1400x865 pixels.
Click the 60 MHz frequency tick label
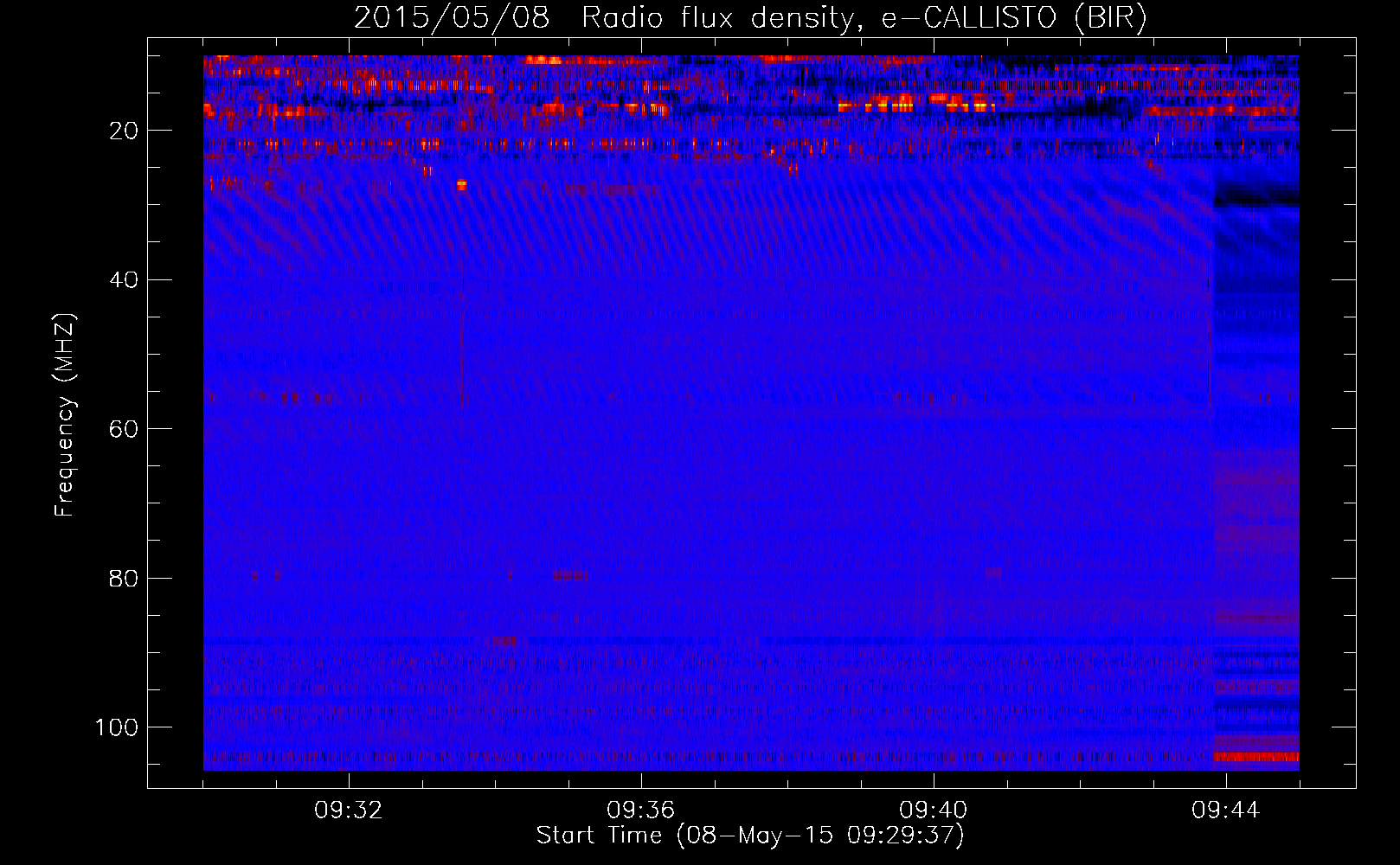124,428
